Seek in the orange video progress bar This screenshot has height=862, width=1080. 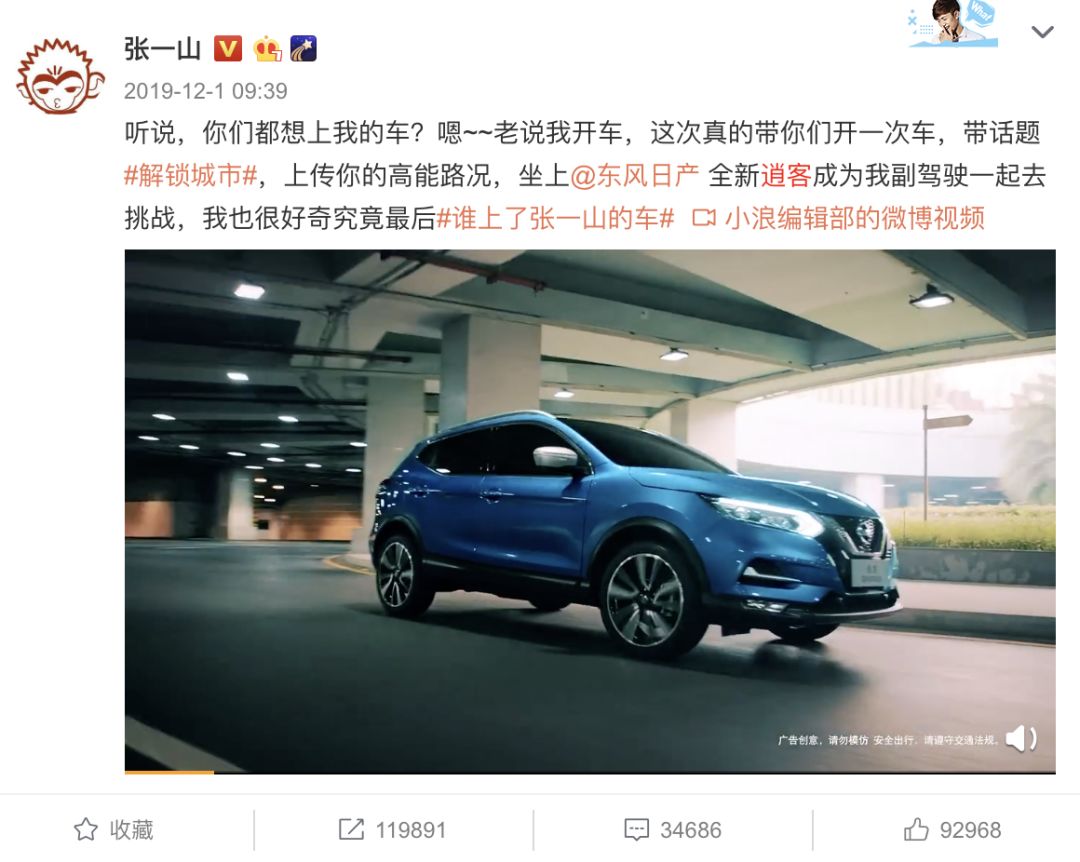(x=590, y=772)
